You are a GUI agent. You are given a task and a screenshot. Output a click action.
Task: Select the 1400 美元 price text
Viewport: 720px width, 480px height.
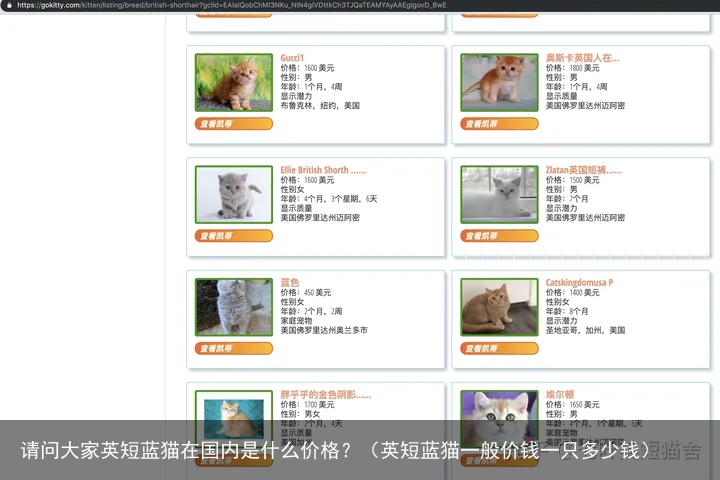click(585, 293)
